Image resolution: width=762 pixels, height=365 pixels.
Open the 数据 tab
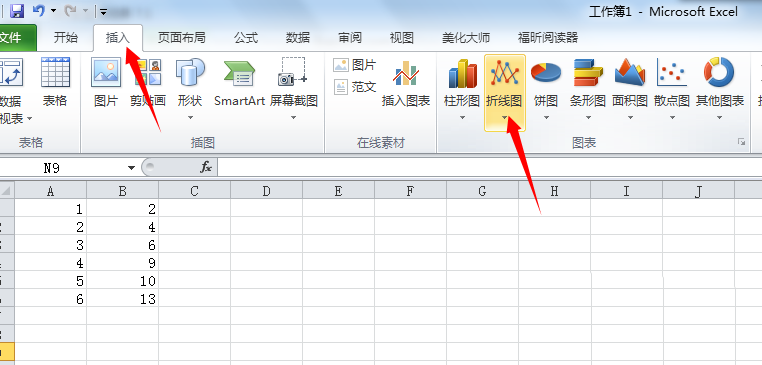(x=297, y=38)
